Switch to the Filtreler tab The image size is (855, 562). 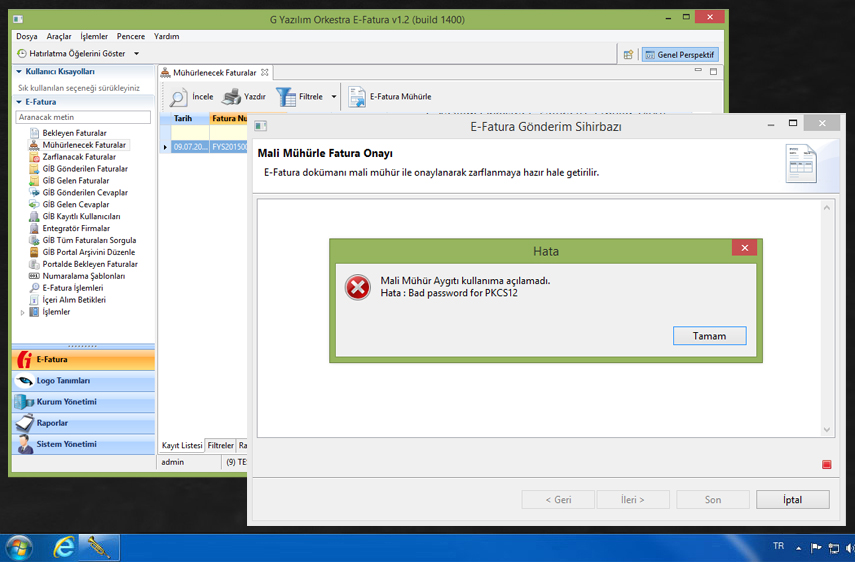coord(220,446)
